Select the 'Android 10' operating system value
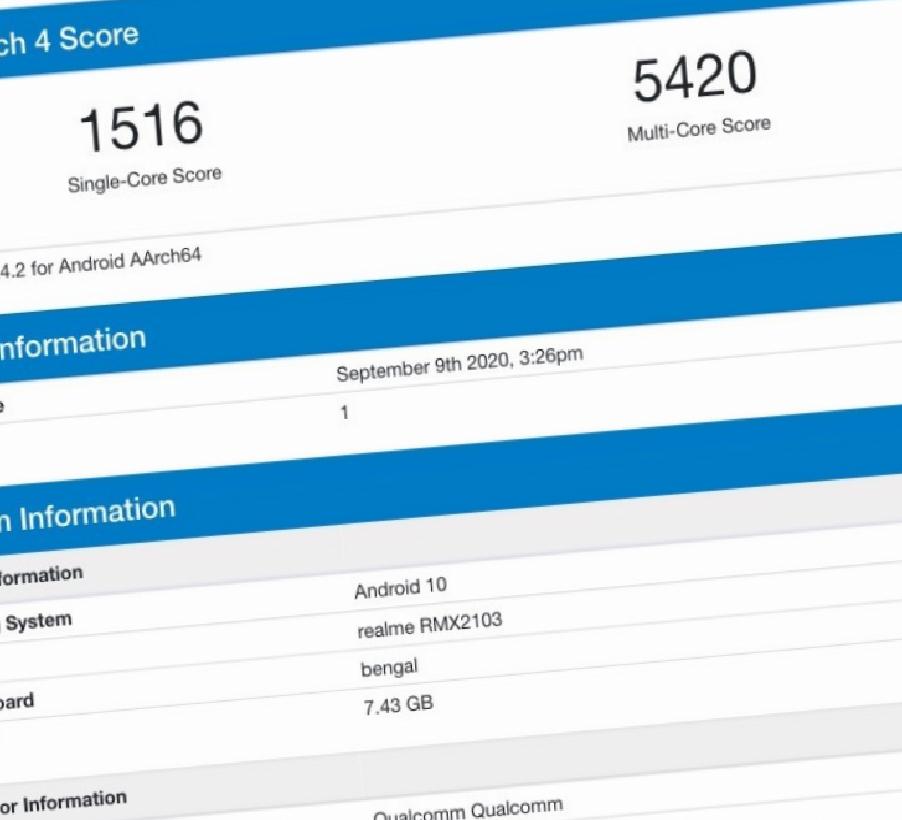Viewport: 902px width, 820px height. pyautogui.click(x=400, y=588)
